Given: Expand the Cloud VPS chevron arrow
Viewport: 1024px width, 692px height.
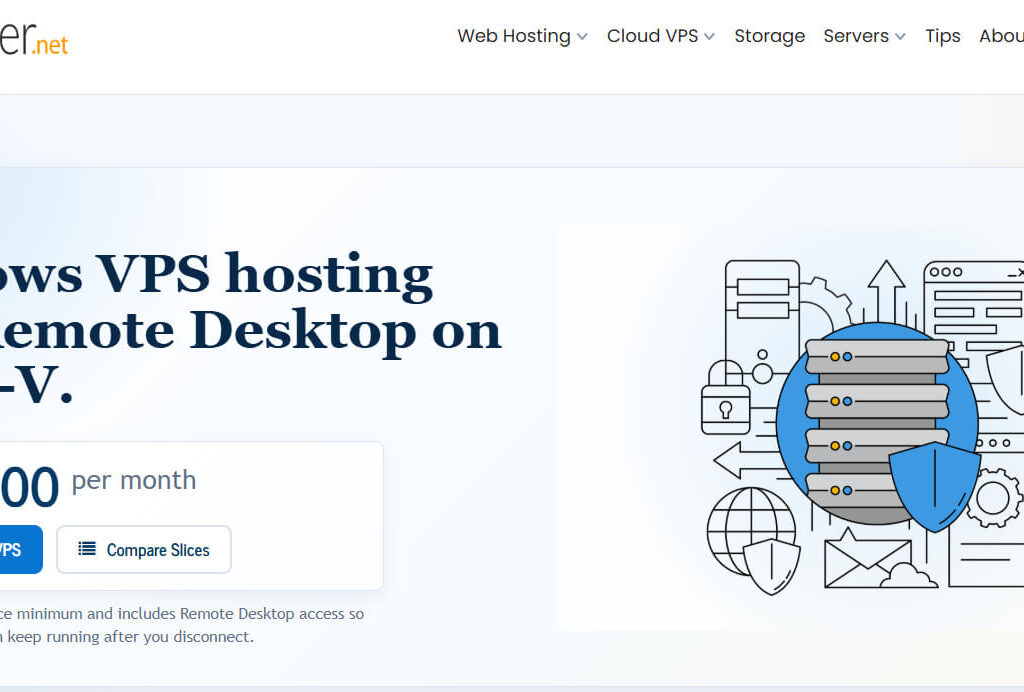Looking at the screenshot, I should 709,37.
